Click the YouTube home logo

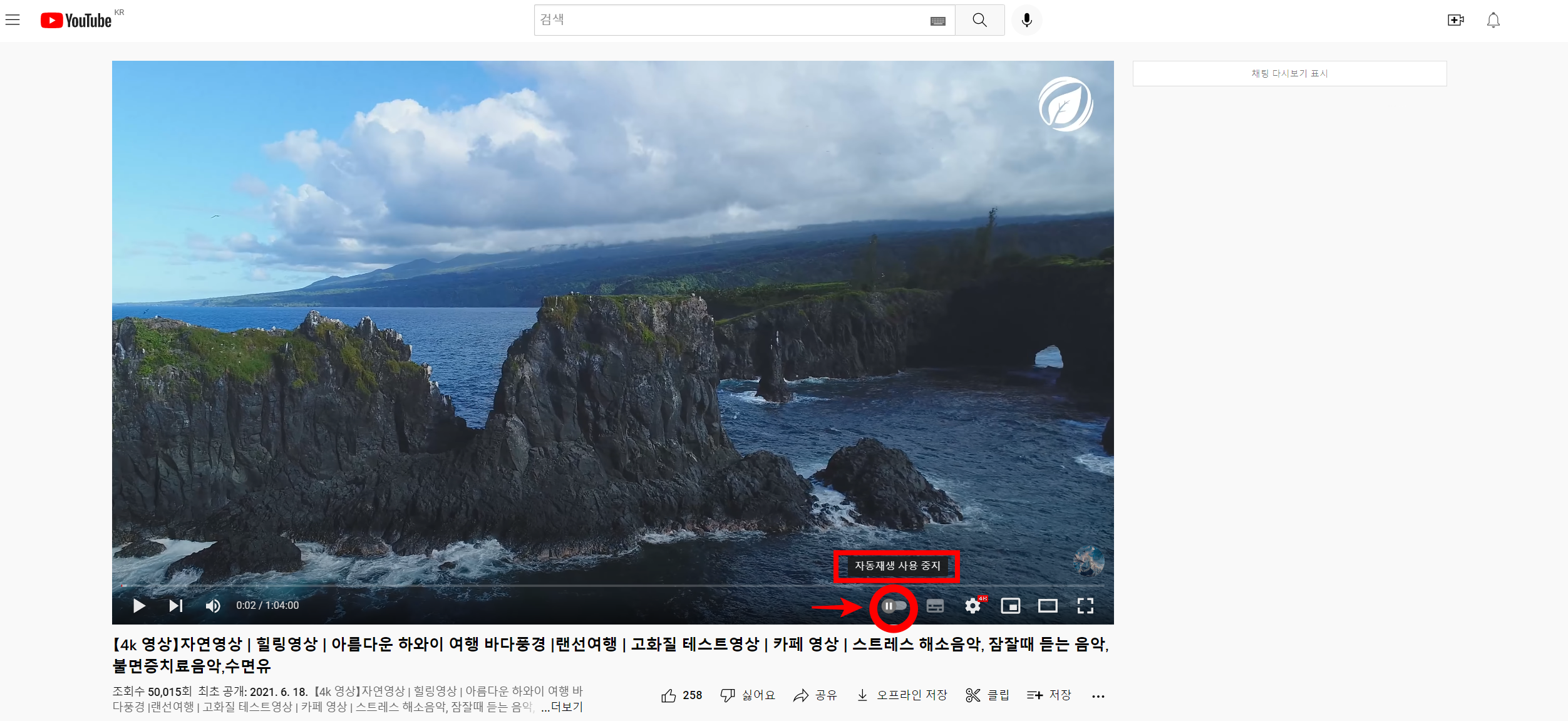point(76,21)
